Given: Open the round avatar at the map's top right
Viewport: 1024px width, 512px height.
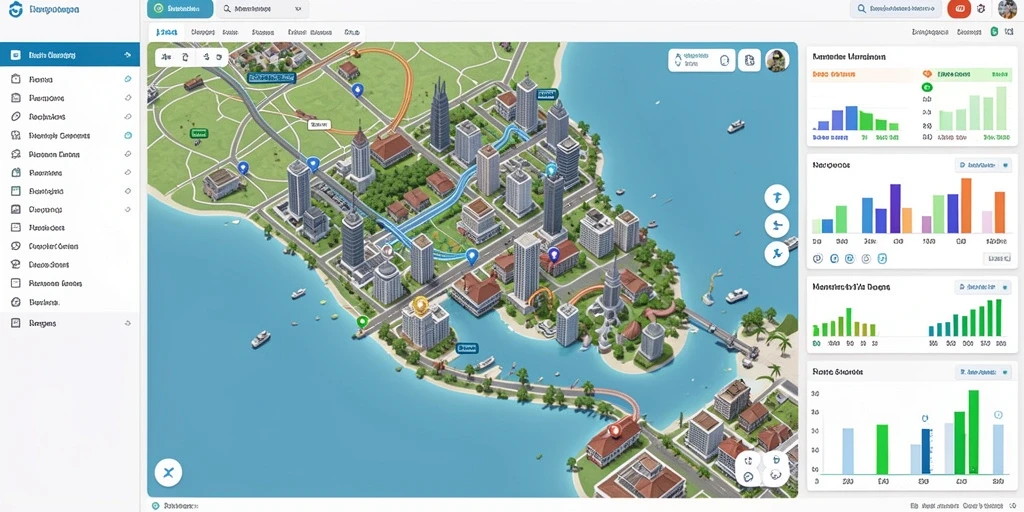Looking at the screenshot, I should (777, 60).
